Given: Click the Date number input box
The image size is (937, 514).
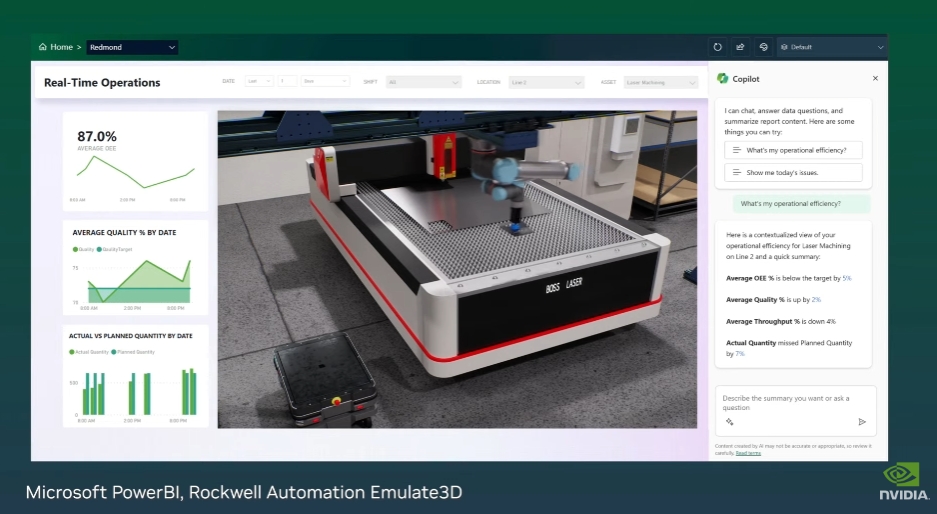Looking at the screenshot, I should 287,81.
